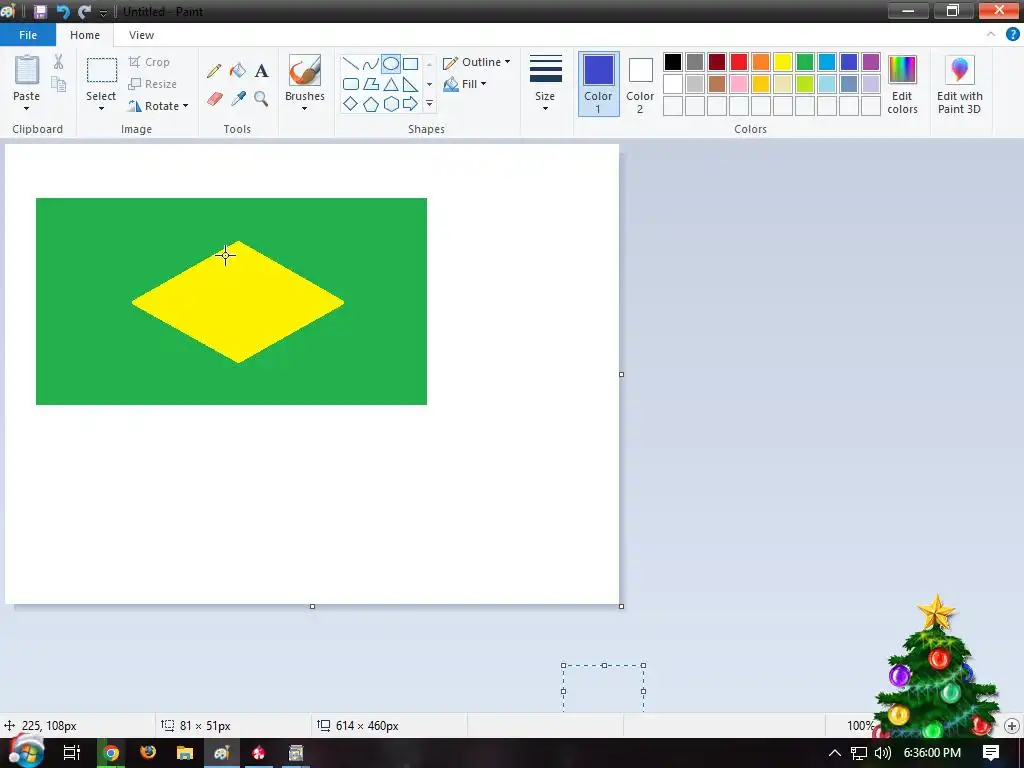The height and width of the screenshot is (768, 1024).
Task: Choose the Rounded rectangle shape
Action: 351,84
